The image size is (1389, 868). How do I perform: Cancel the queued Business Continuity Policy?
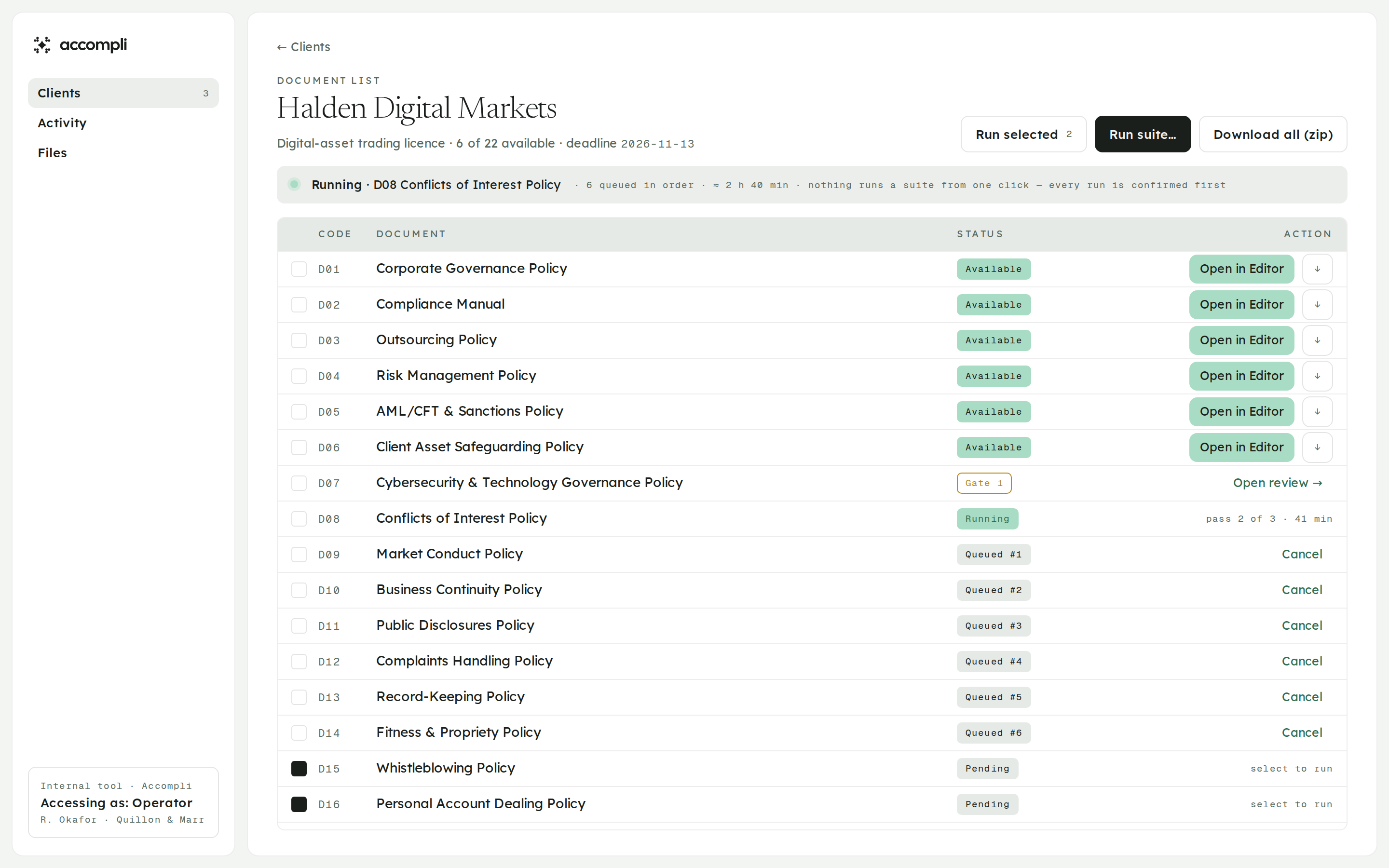pyautogui.click(x=1302, y=590)
